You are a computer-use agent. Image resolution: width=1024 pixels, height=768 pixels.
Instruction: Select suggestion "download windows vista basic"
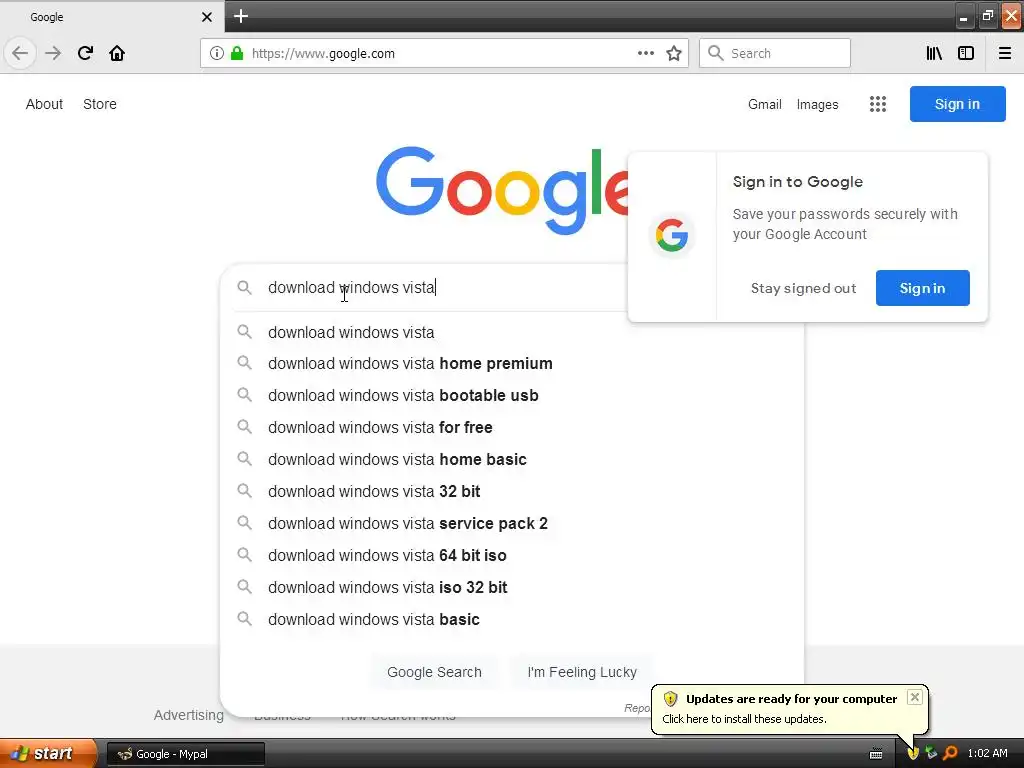(x=512, y=620)
